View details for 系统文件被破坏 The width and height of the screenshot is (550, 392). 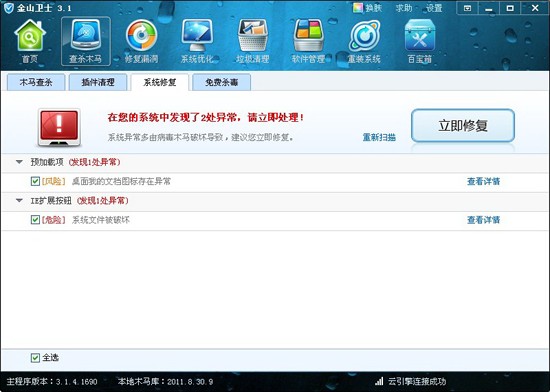(483, 220)
